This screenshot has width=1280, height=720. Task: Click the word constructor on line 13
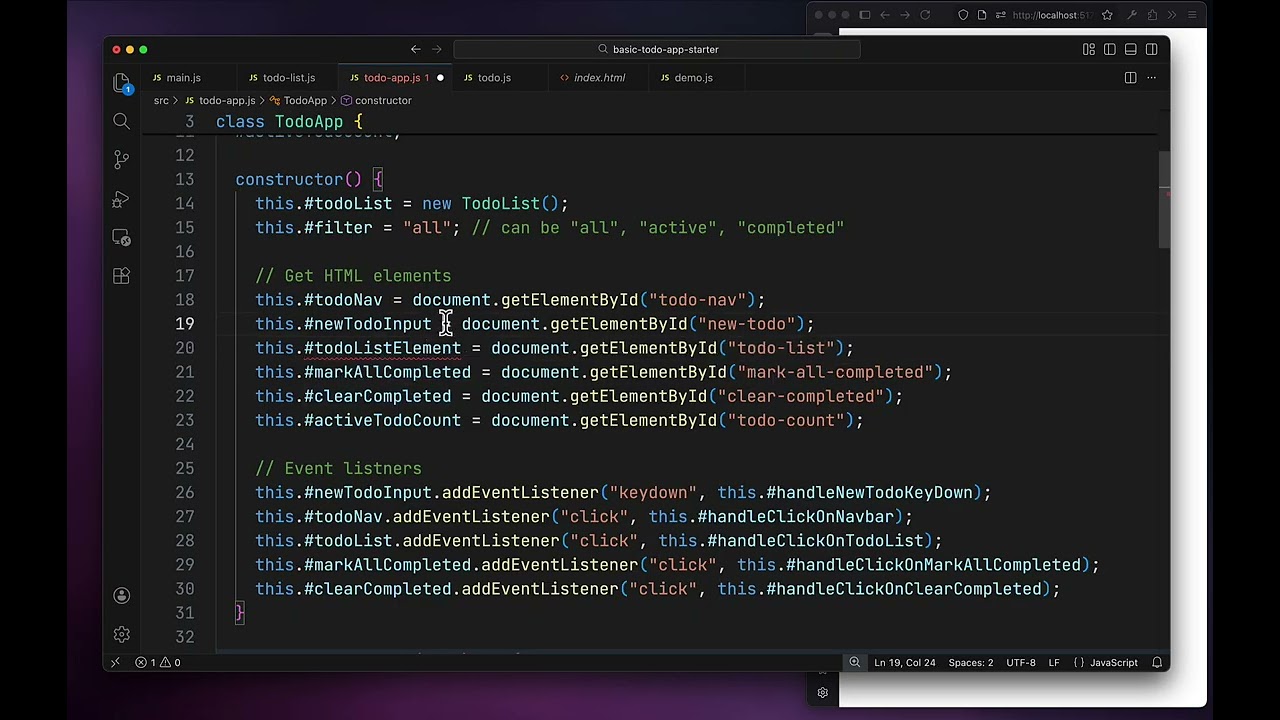pos(289,180)
